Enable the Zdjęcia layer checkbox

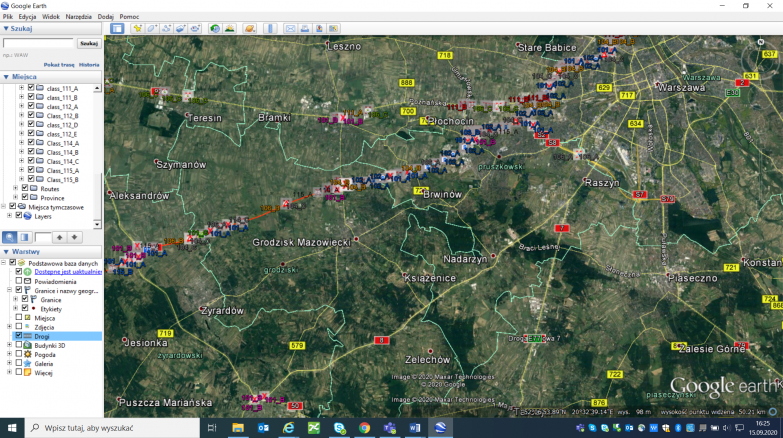pos(19,327)
